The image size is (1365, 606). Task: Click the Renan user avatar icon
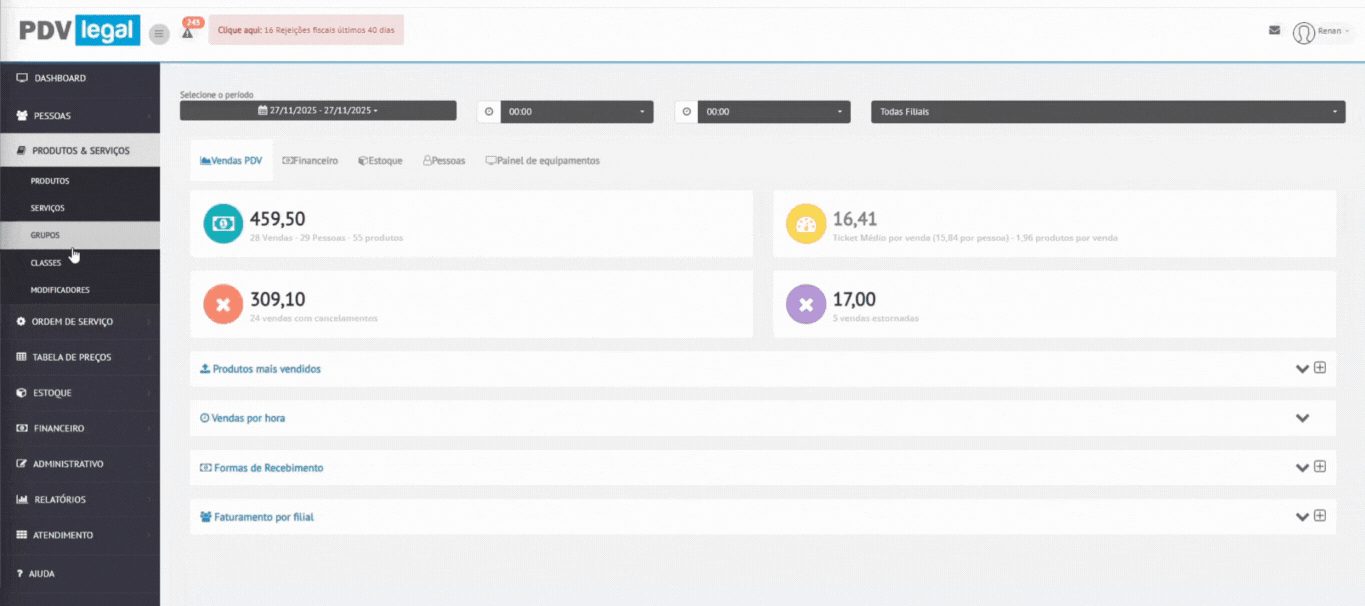coord(1303,32)
